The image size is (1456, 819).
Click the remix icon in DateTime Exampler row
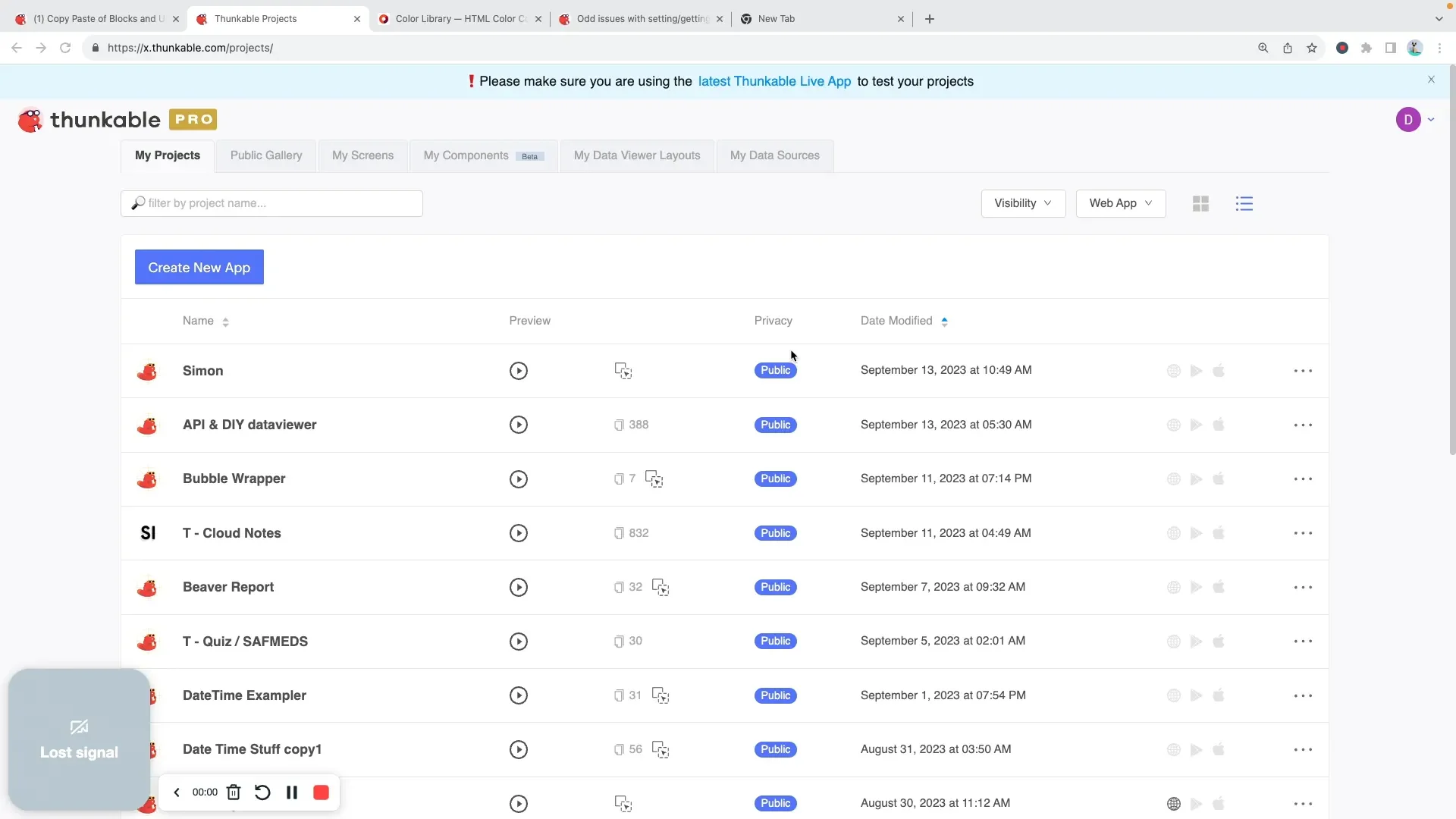[x=661, y=695]
